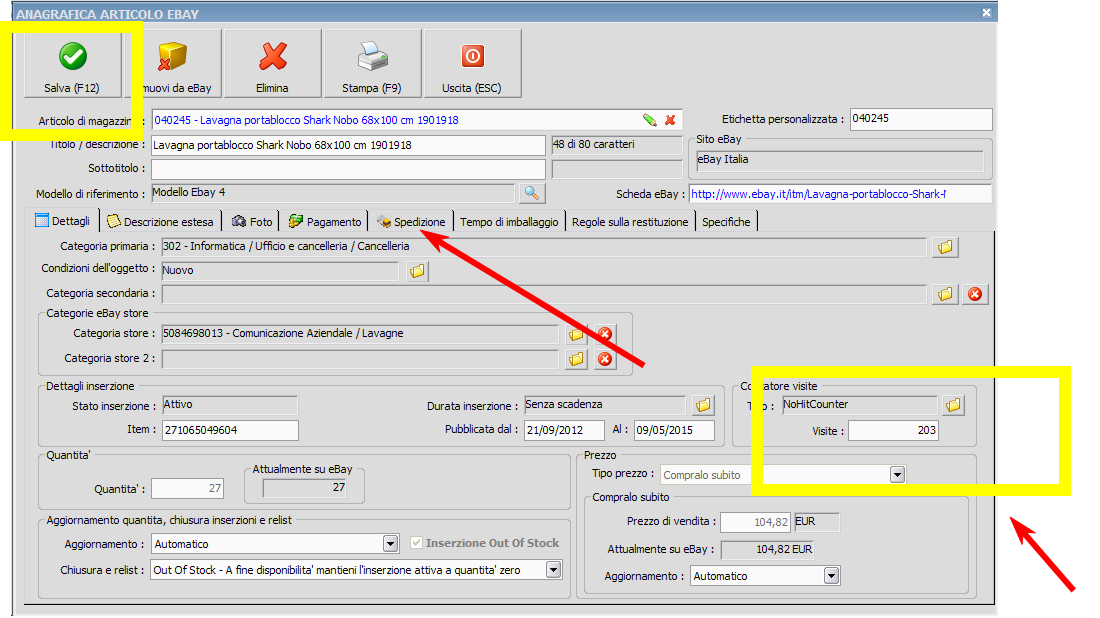Click the Item number field
Viewport: 1100px width, 618px height.
[x=230, y=430]
